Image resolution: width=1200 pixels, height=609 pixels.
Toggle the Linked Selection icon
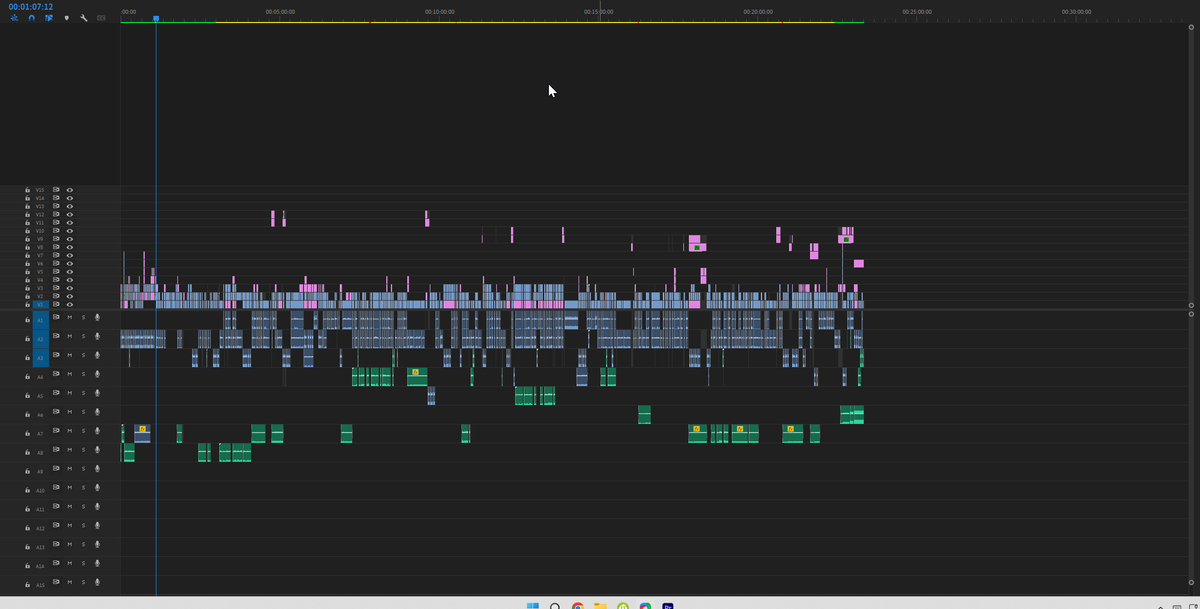click(48, 18)
